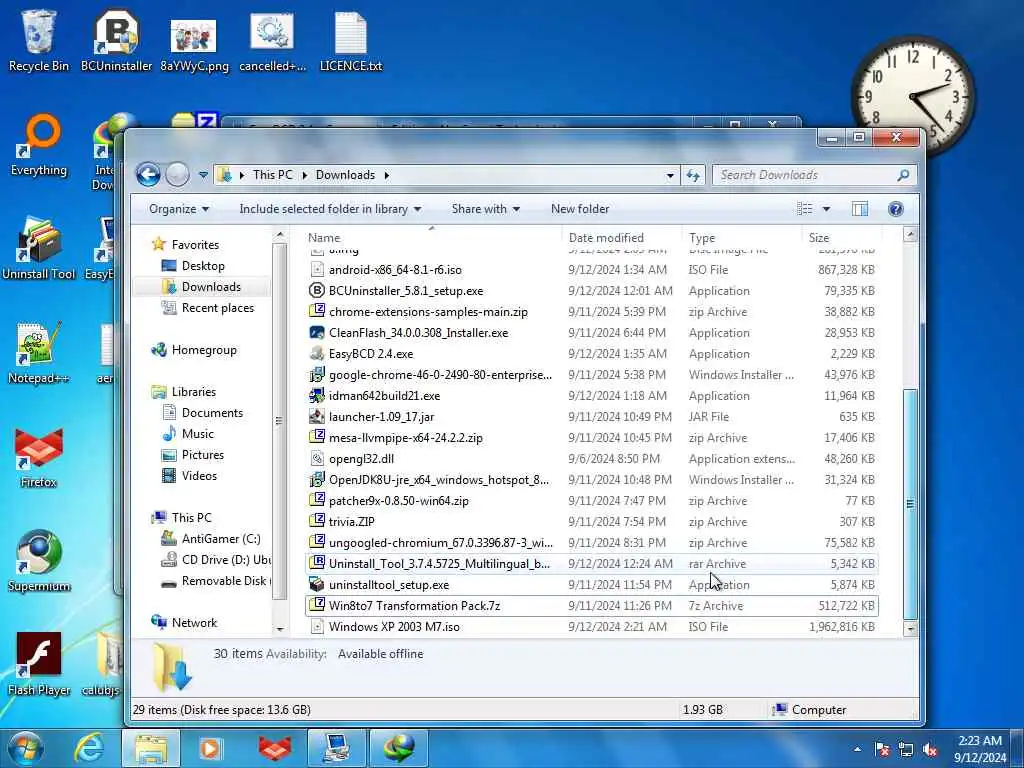Sort by Date modified column header
The height and width of the screenshot is (768, 1024).
click(x=621, y=238)
